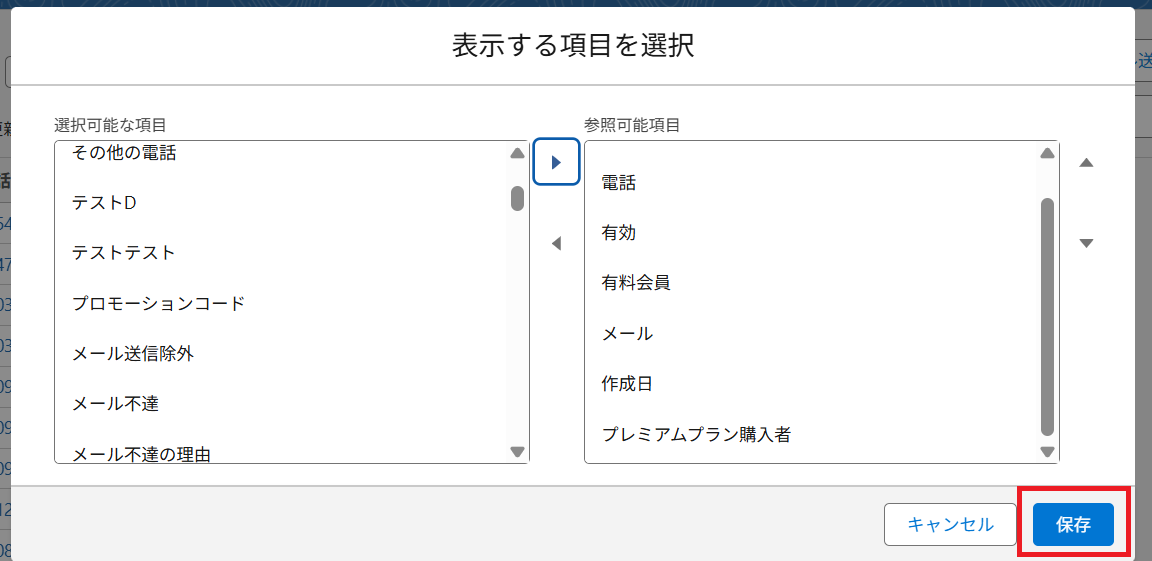Screen dimensions: 1152x561
Task: Highlight 有料会員 in visible fields
Action: (636, 283)
